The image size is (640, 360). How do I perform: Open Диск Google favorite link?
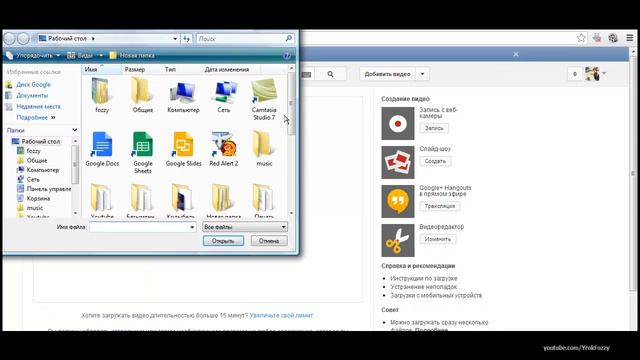tap(33, 84)
